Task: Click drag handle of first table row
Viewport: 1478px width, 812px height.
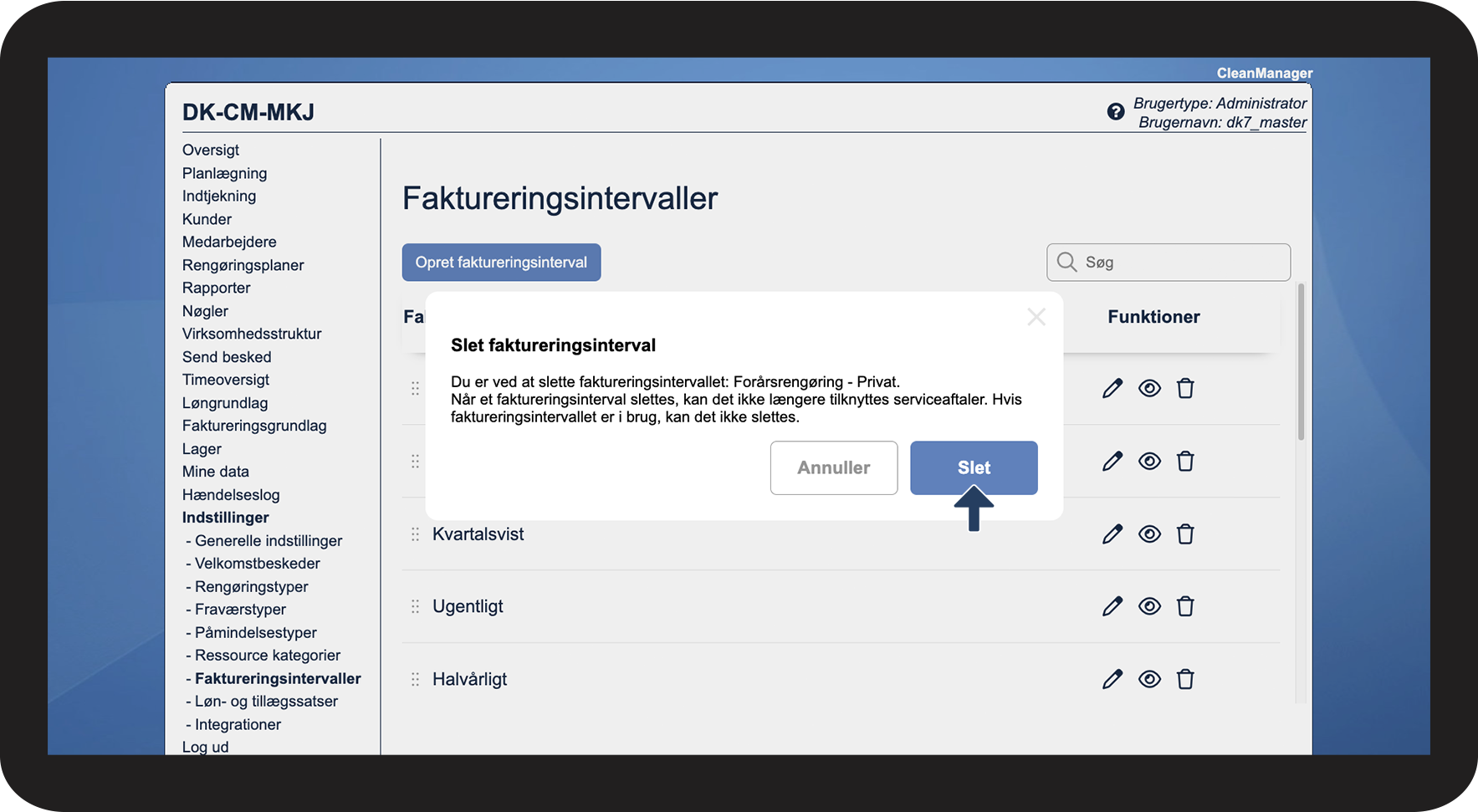Action: tap(415, 388)
